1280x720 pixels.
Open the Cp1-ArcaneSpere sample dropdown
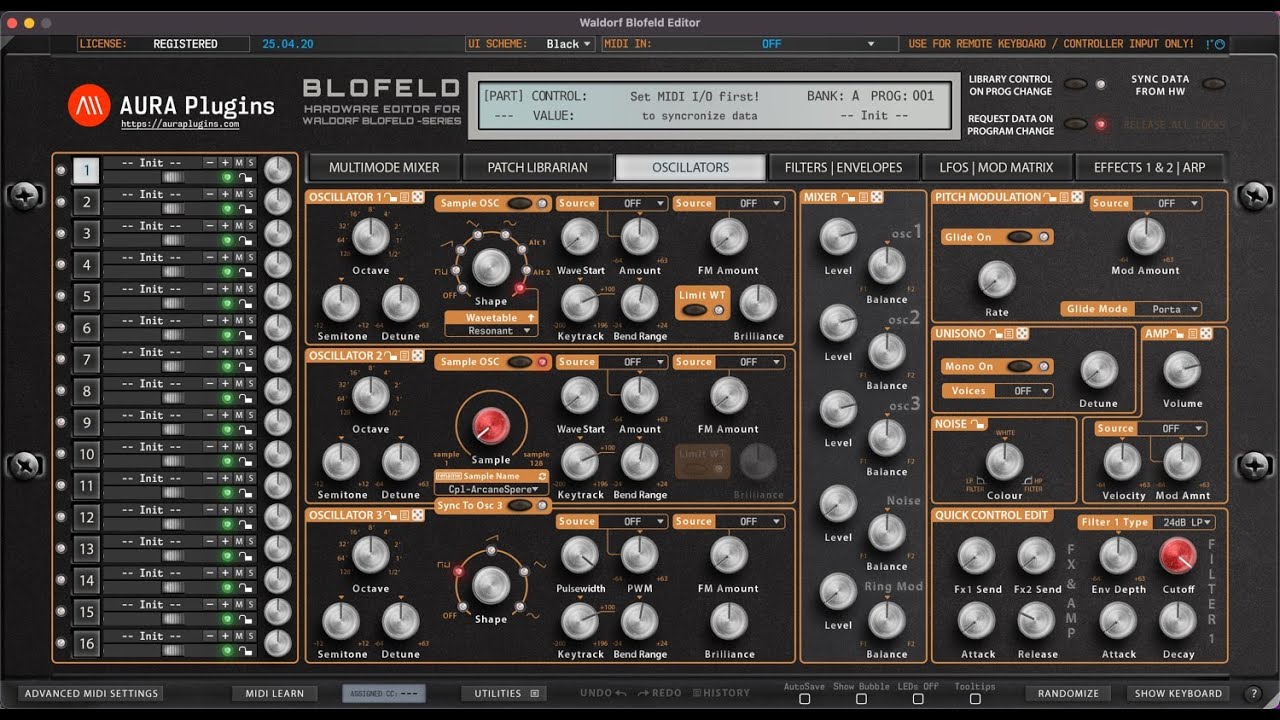click(x=491, y=489)
